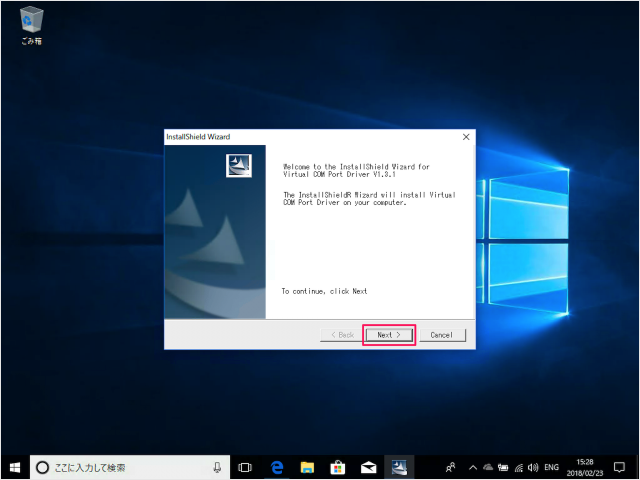The height and width of the screenshot is (480, 640).
Task: Click the Next button in the wizard
Action: 389,335
